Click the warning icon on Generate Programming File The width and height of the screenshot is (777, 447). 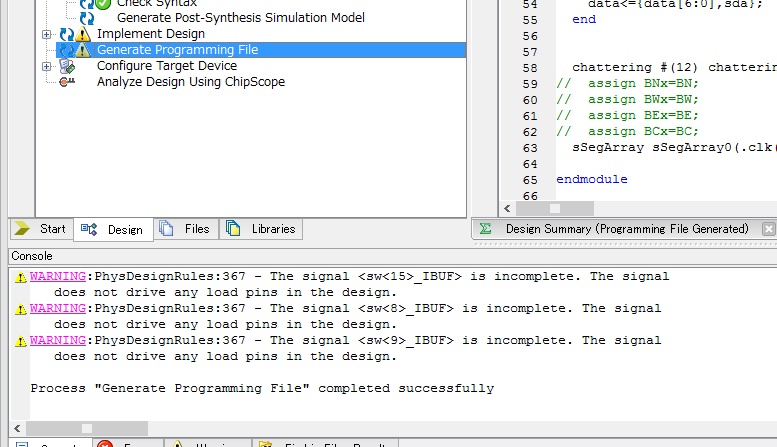(x=83, y=50)
